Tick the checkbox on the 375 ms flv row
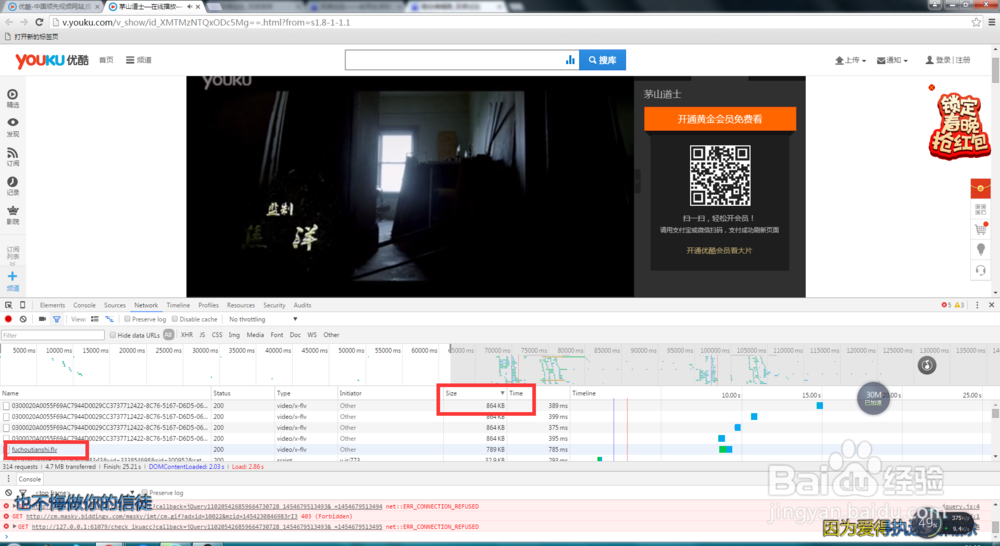This screenshot has height=546, width=1000. coord(6,427)
